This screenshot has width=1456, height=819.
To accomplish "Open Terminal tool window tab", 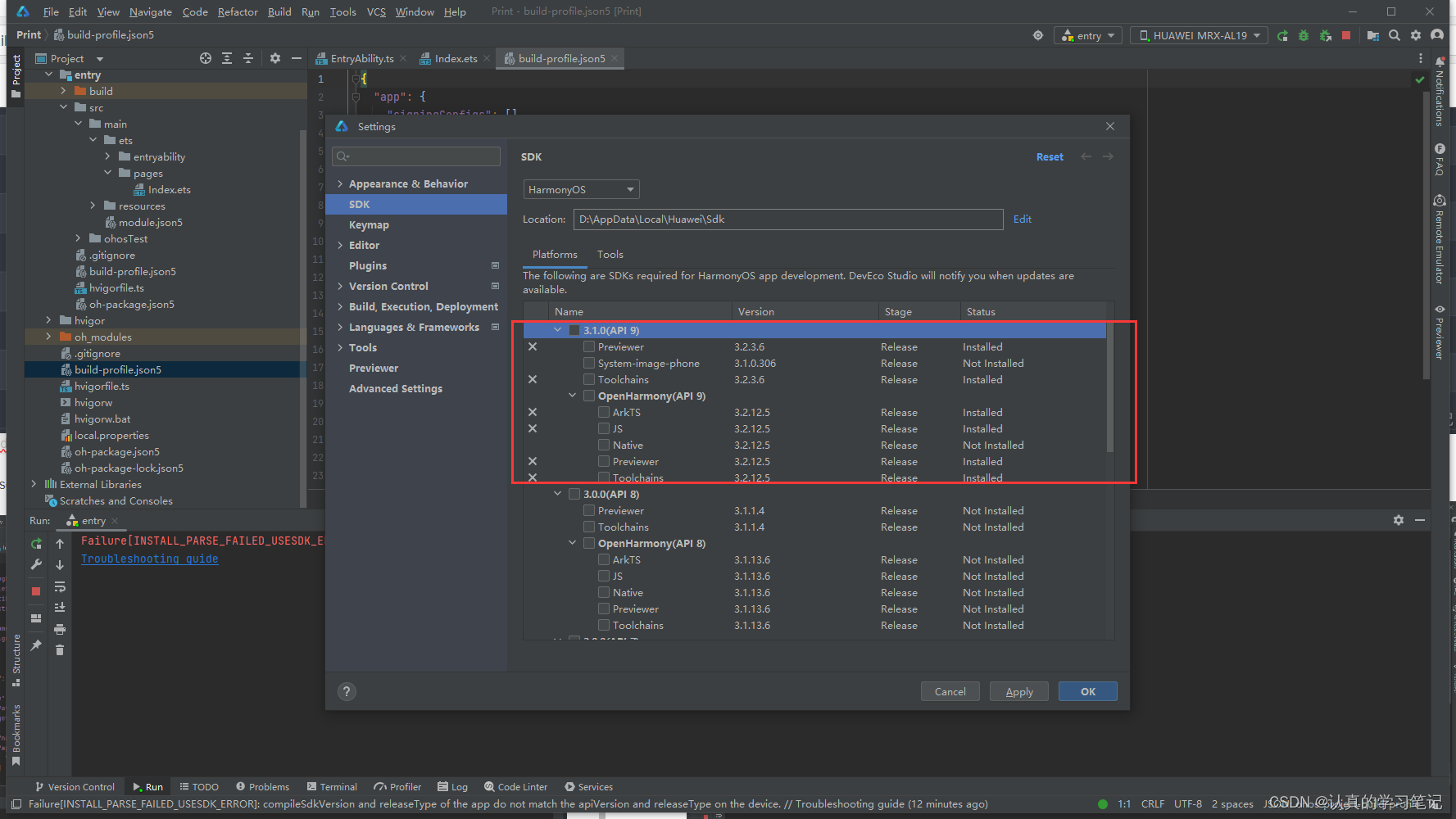I will (332, 787).
